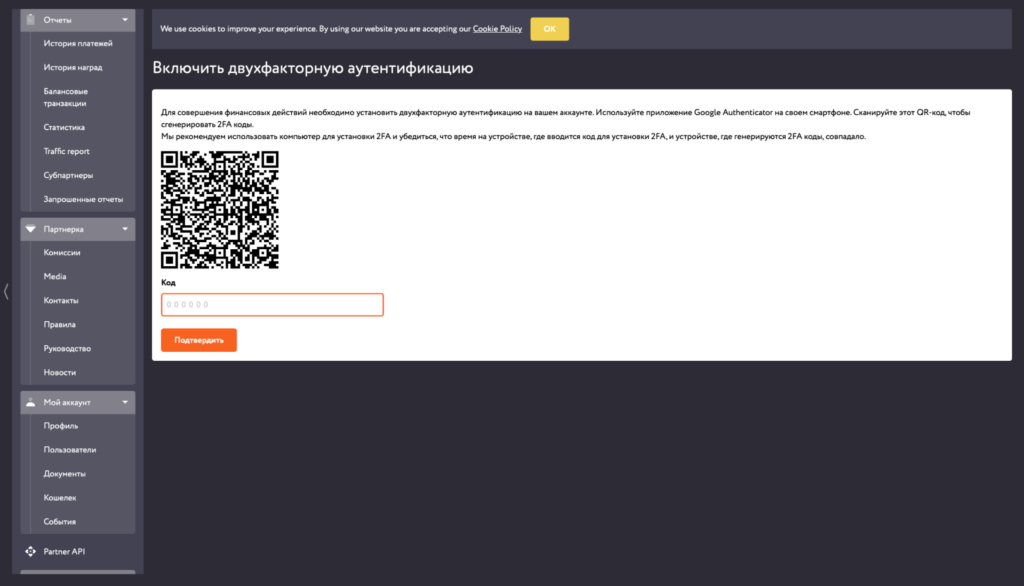Image resolution: width=1024 pixels, height=586 pixels.
Task: Open События in account menu
Action: 59,521
